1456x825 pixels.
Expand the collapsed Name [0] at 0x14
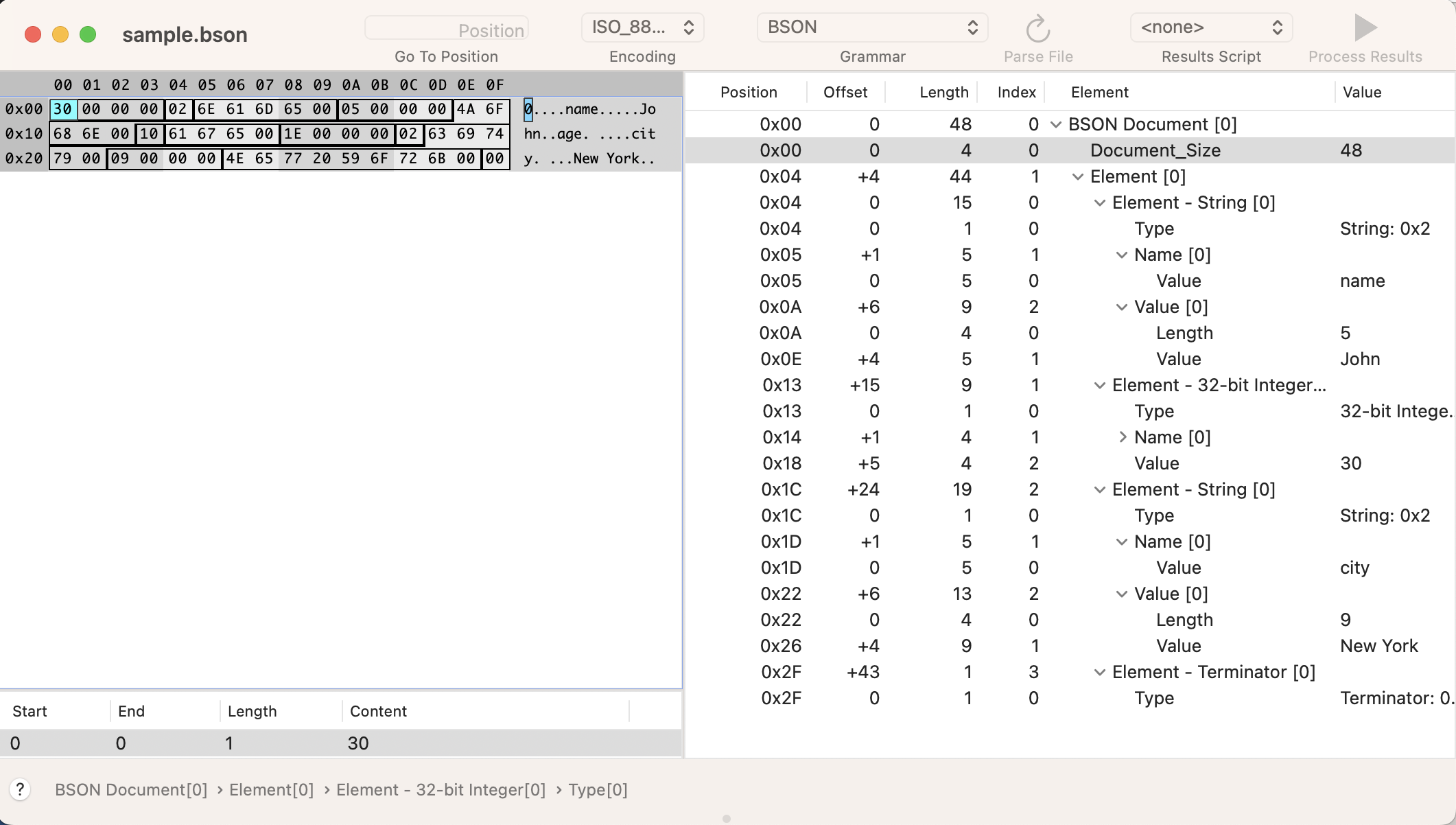(1122, 437)
